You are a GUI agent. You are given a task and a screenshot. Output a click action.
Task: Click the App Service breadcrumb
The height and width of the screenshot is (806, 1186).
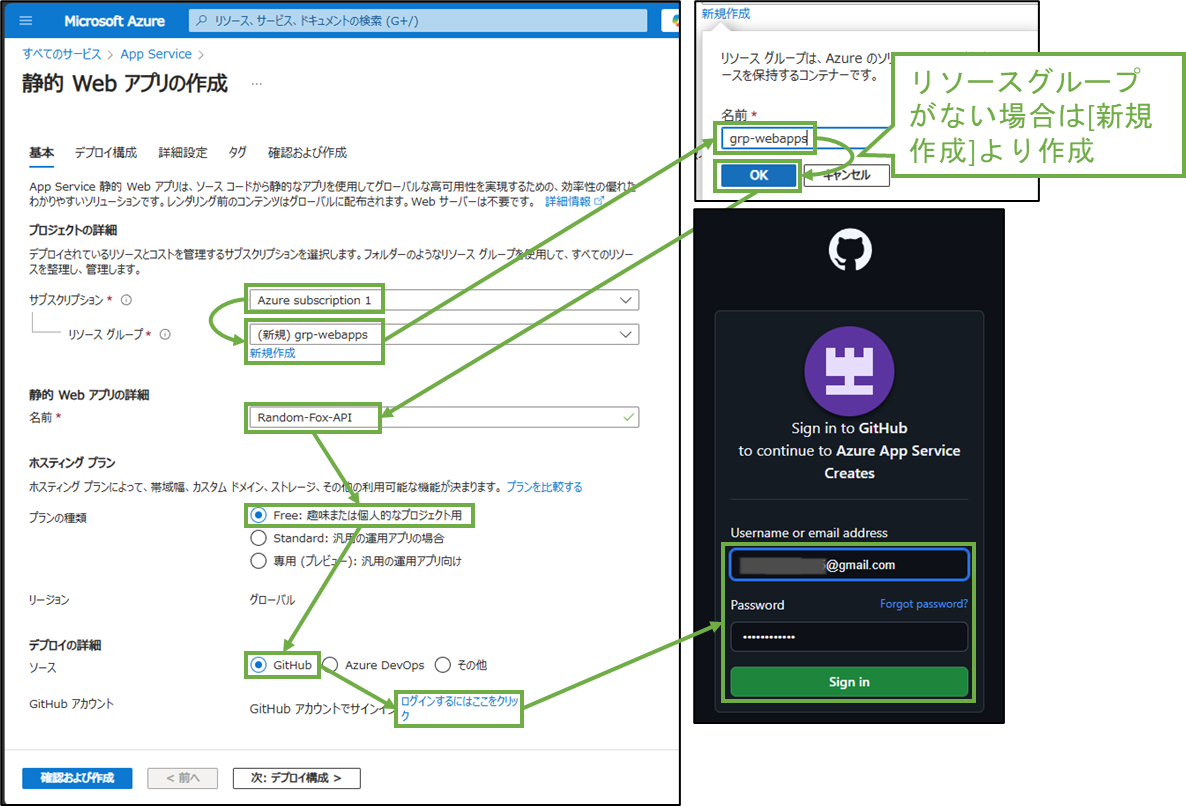click(156, 54)
